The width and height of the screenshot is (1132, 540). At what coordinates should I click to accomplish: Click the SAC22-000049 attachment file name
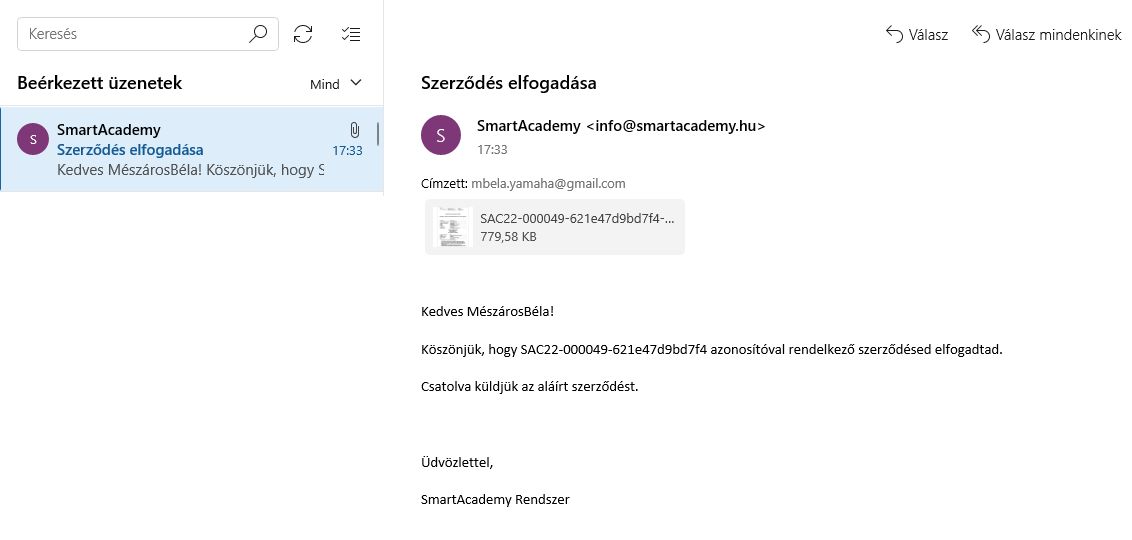pyautogui.click(x=577, y=218)
